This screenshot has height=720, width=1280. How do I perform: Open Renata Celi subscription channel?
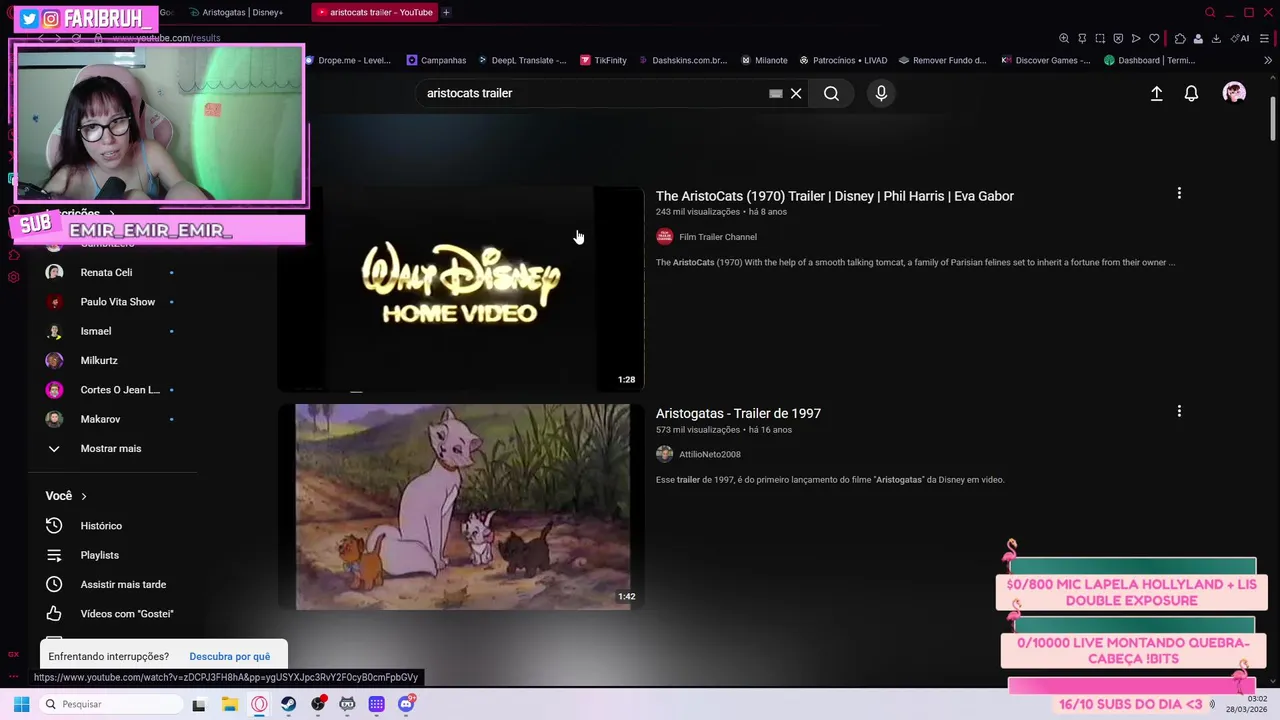pyautogui.click(x=106, y=272)
